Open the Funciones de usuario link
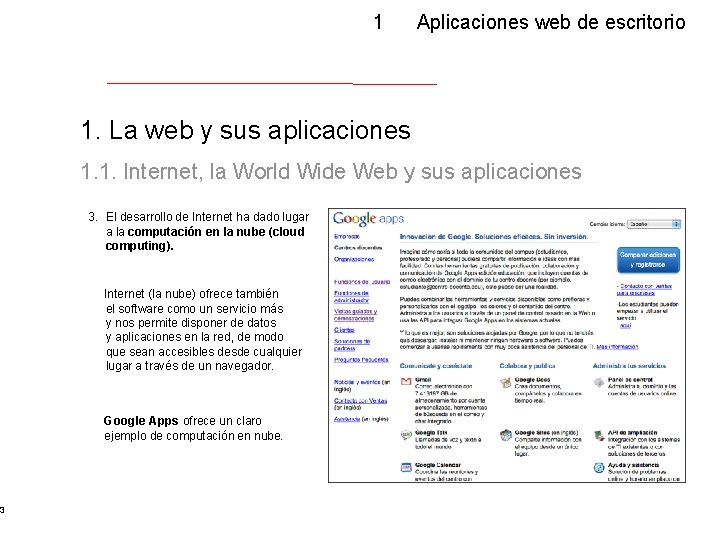Screen dimensions: 720x540 pyautogui.click(x=362, y=282)
